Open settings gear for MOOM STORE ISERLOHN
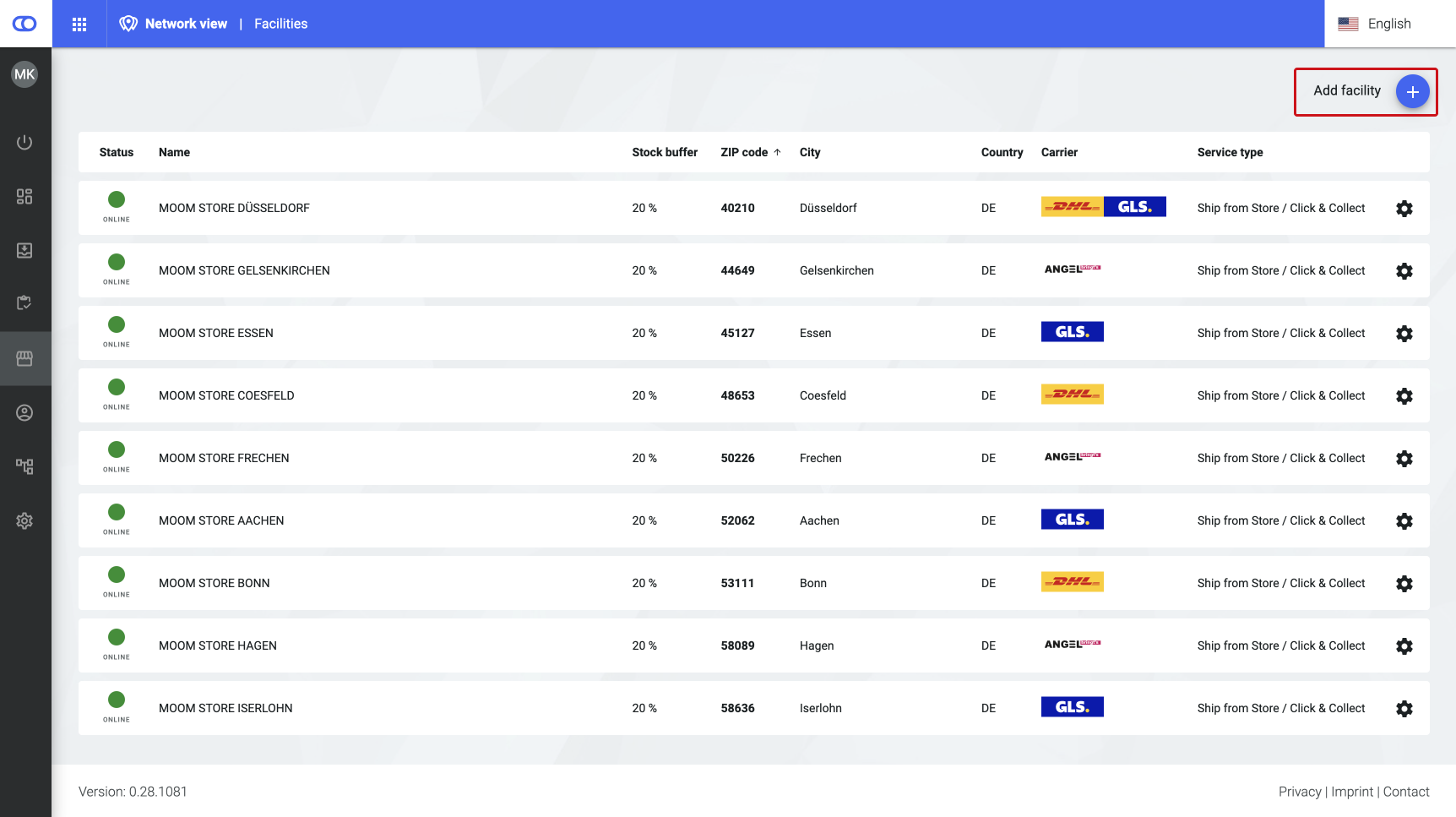This screenshot has width=1456, height=817. 1404,709
